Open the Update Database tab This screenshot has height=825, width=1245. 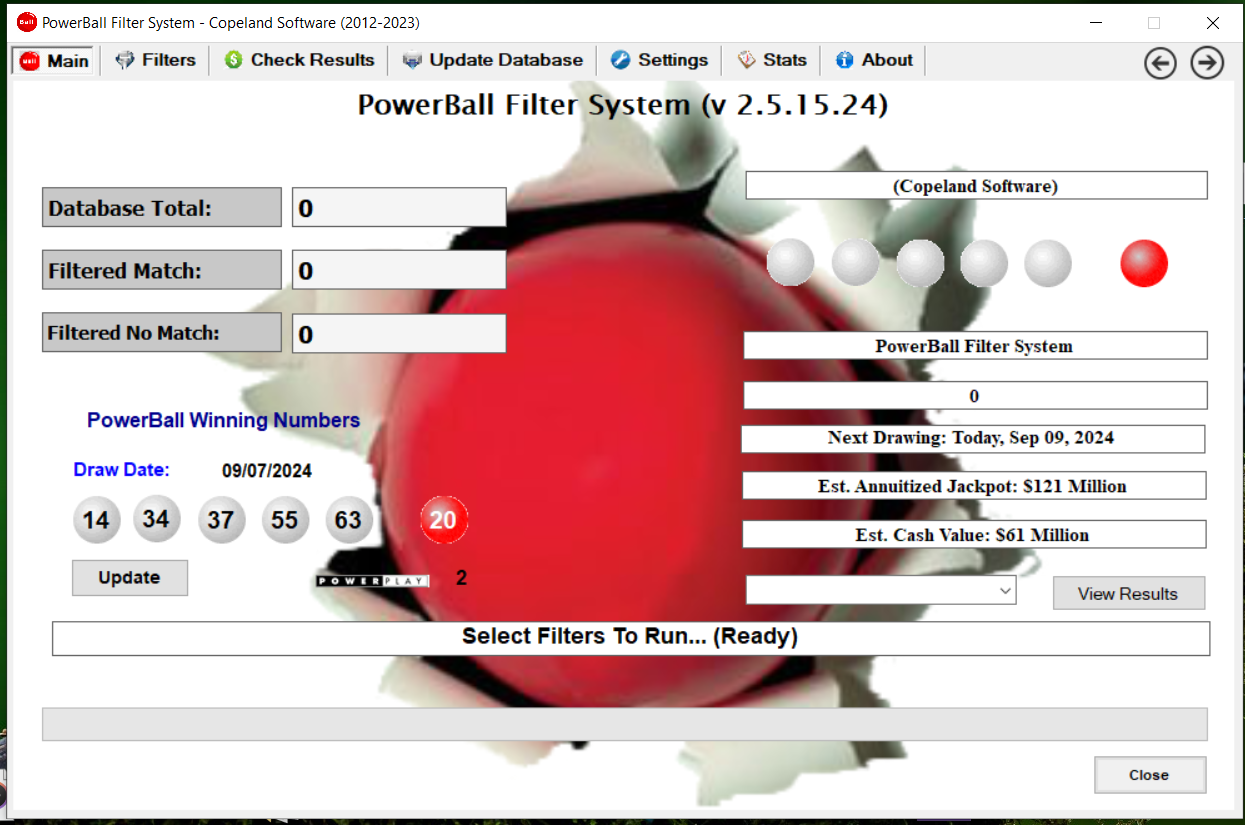click(x=493, y=60)
